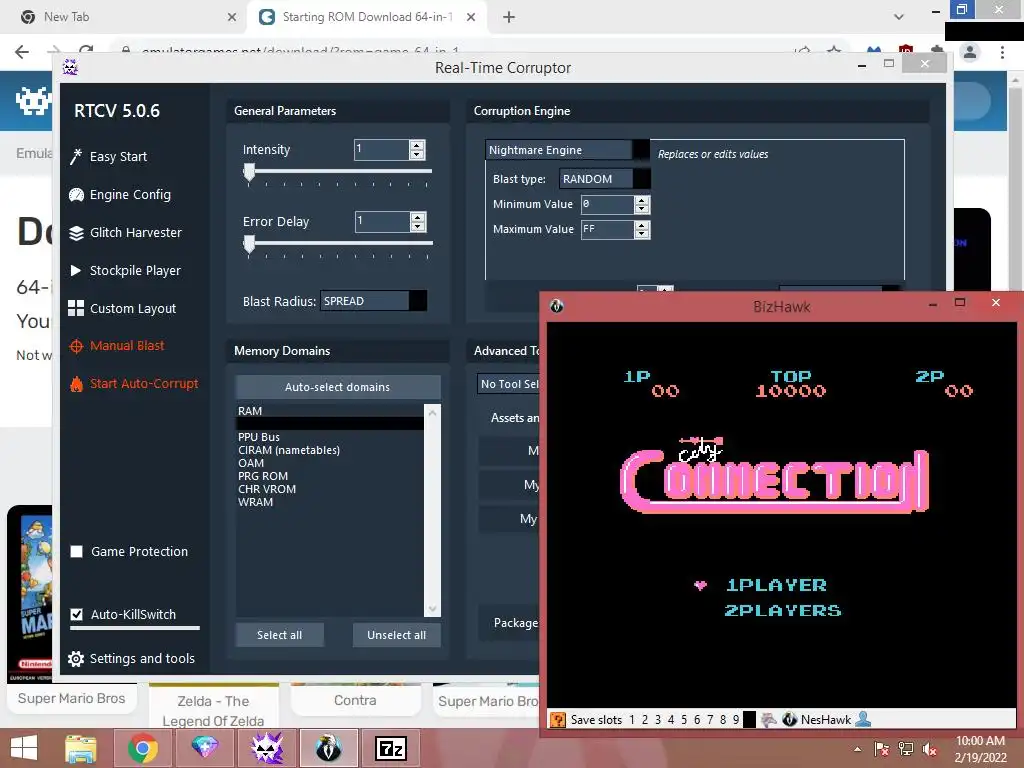Screen dimensions: 1024x768
Task: Open Contra game card on webpage
Action: coord(355,700)
